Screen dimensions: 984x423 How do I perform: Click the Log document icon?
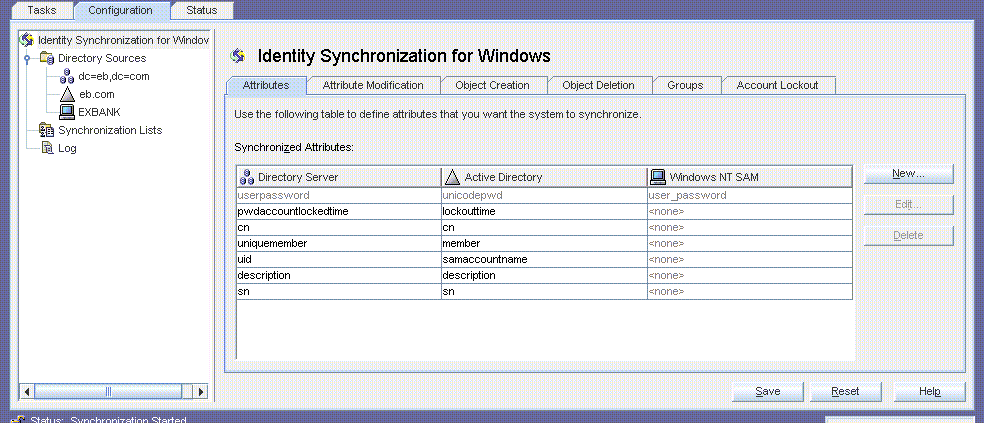click(48, 148)
